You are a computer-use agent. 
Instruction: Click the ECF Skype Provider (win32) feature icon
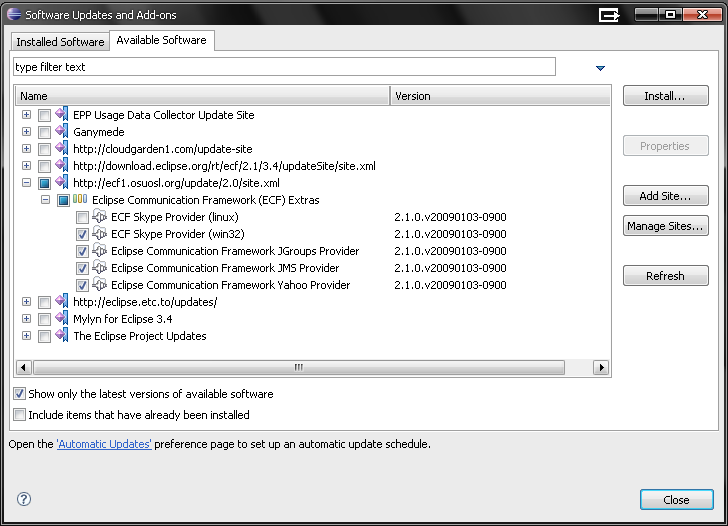(x=99, y=234)
